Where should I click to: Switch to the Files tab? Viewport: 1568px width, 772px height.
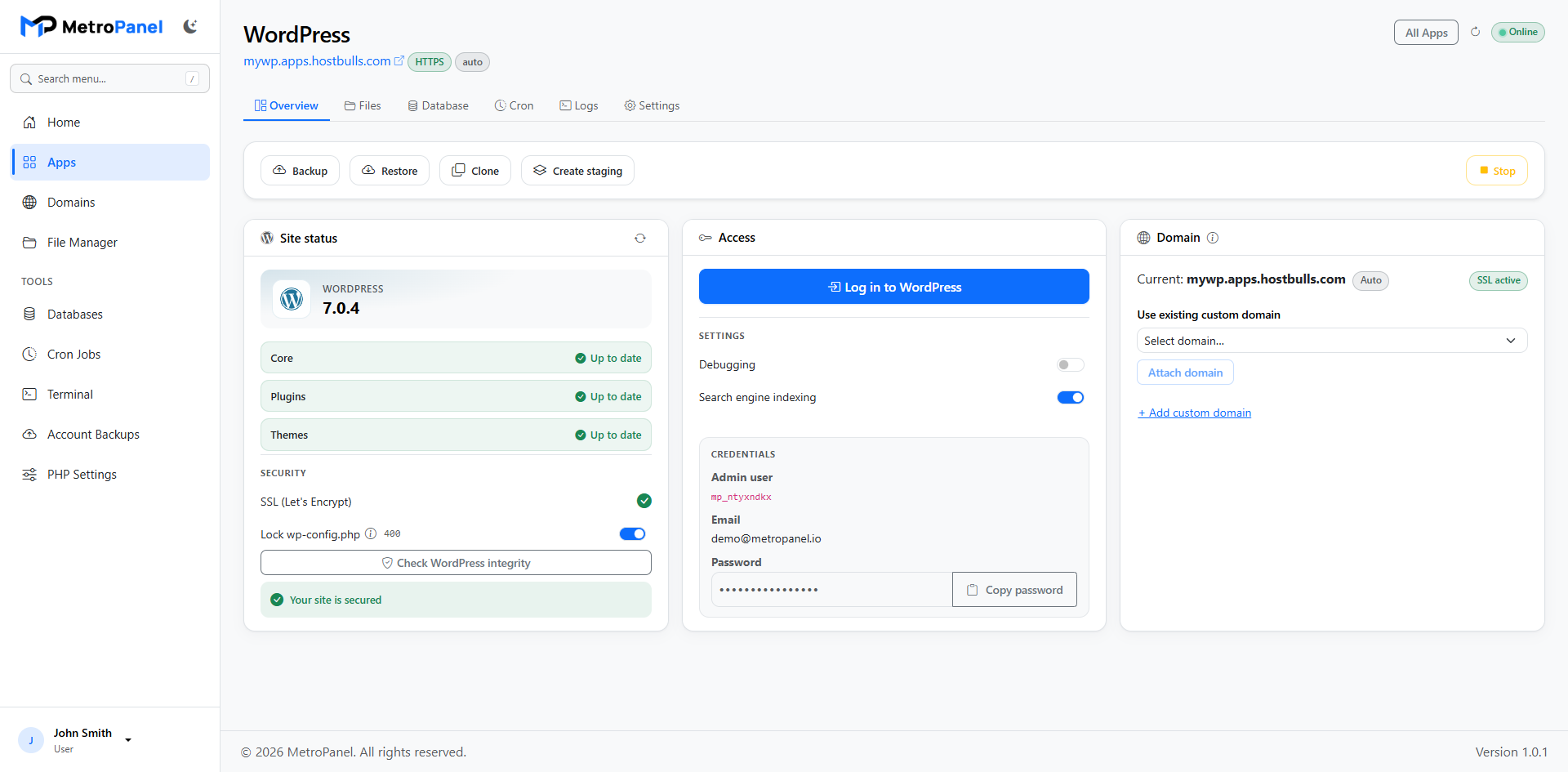(x=363, y=106)
